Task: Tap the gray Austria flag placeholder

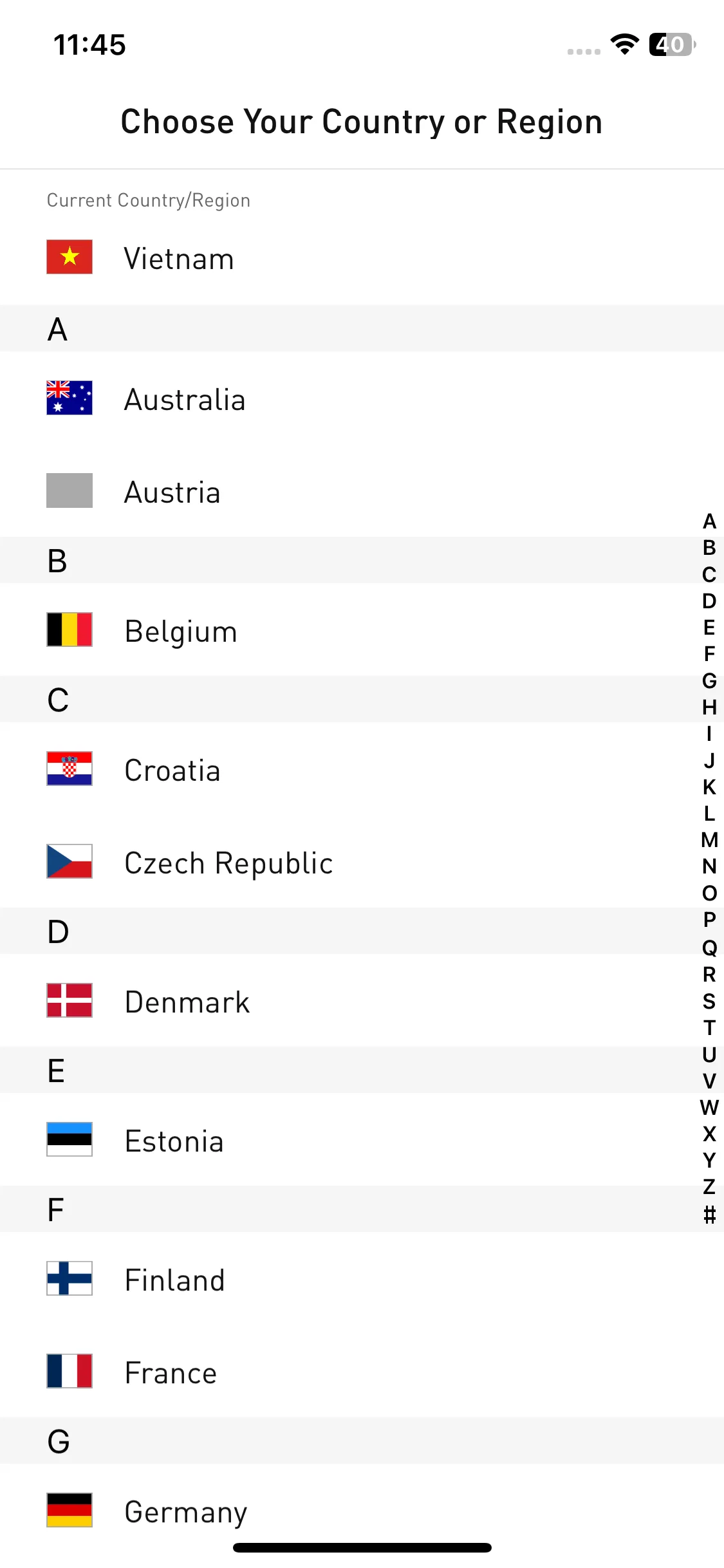Action: coord(70,490)
